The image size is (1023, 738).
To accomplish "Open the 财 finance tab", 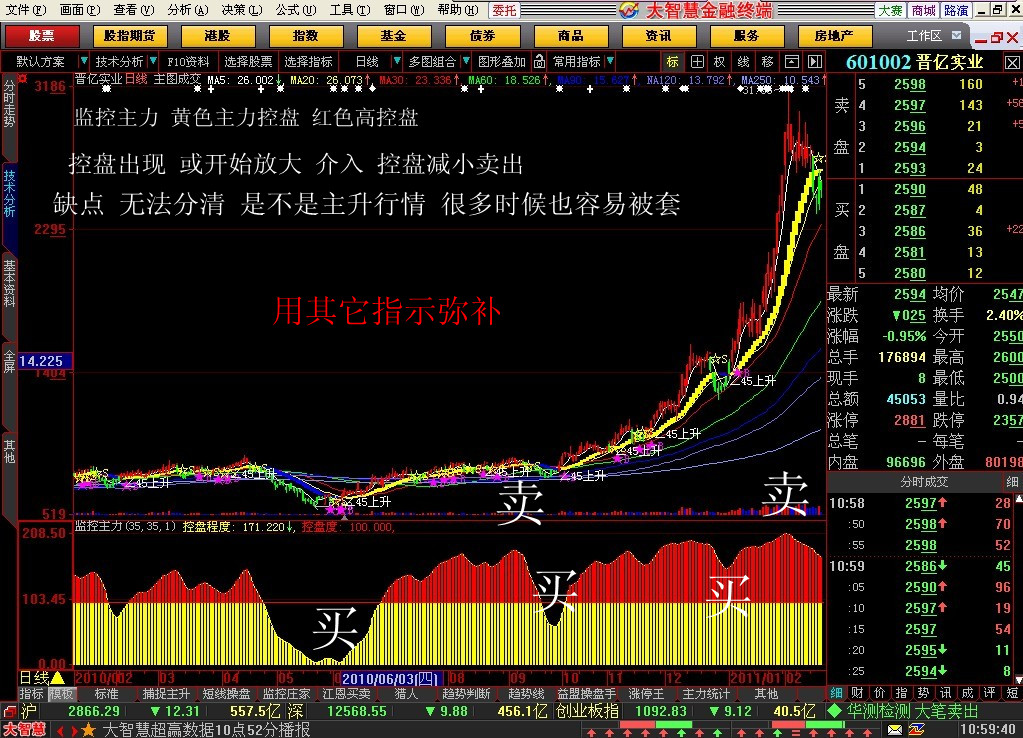I will pyautogui.click(x=858, y=693).
